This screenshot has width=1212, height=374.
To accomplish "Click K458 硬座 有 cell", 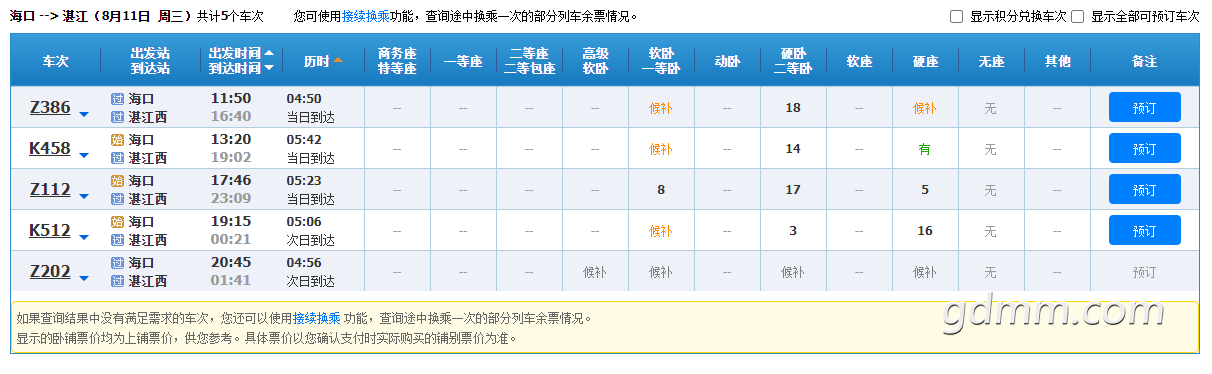I will click(925, 149).
